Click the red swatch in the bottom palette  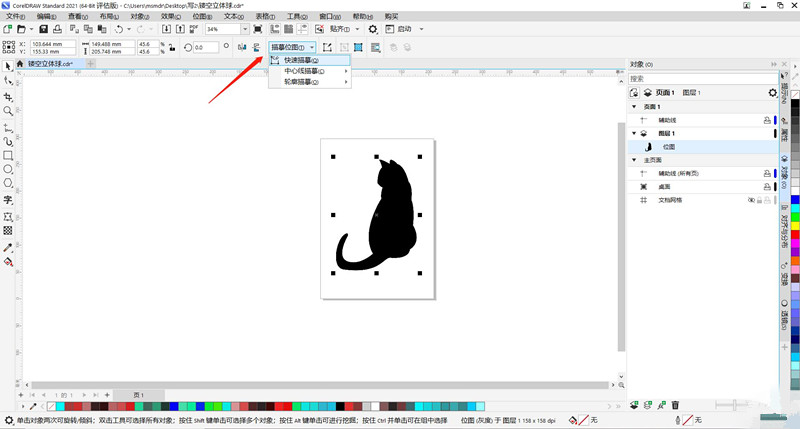coord(74,406)
